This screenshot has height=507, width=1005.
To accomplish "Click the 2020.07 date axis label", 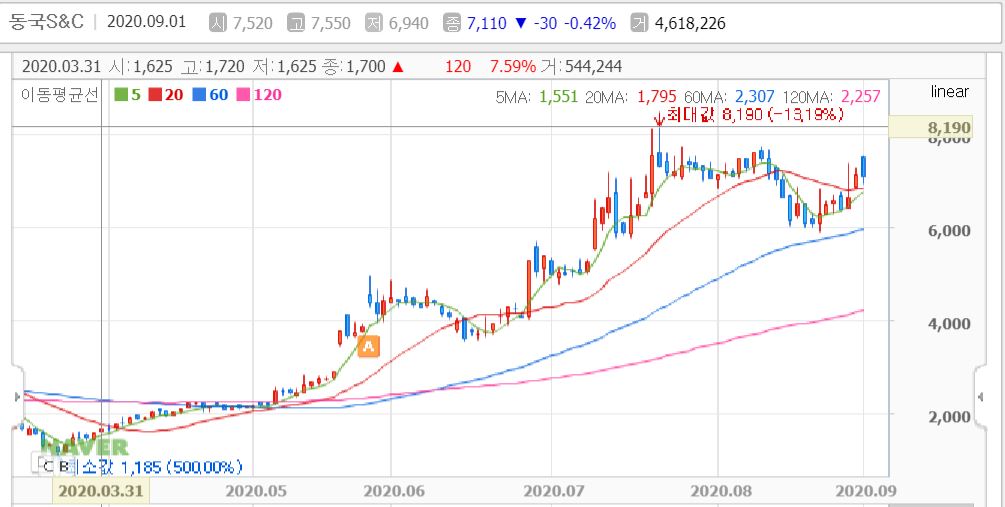I will (552, 492).
